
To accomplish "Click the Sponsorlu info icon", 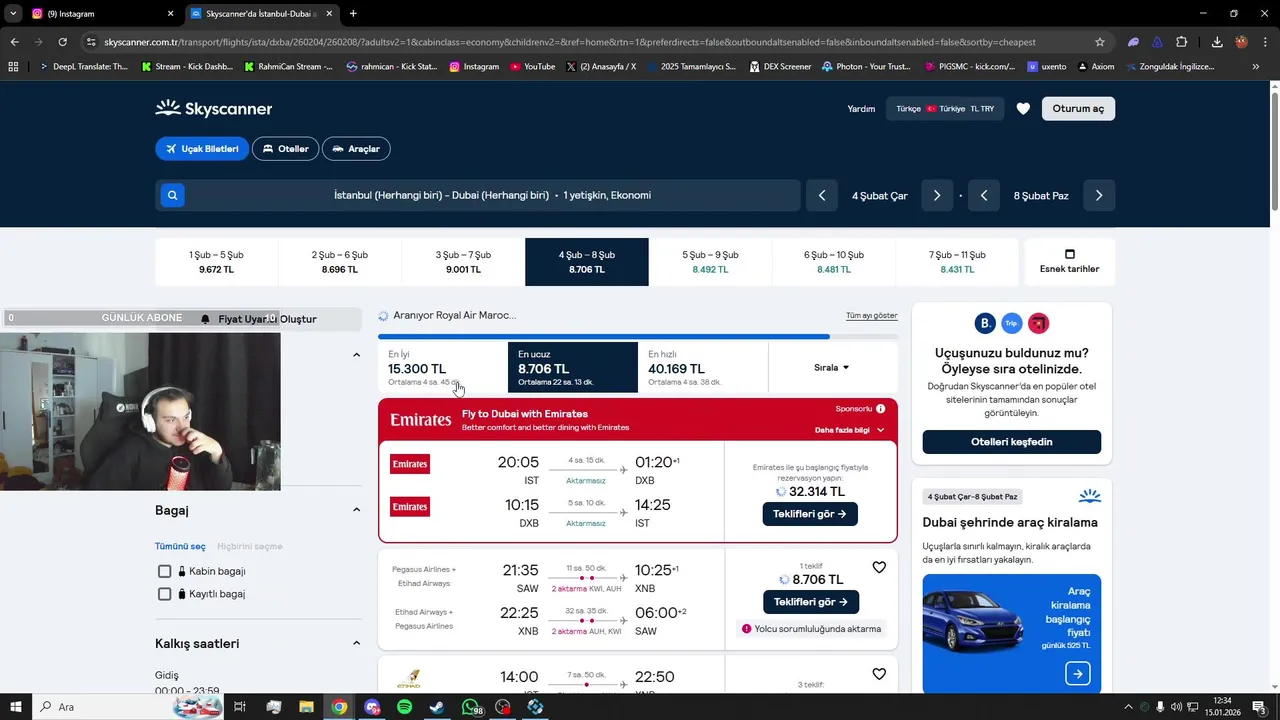I will tap(881, 408).
